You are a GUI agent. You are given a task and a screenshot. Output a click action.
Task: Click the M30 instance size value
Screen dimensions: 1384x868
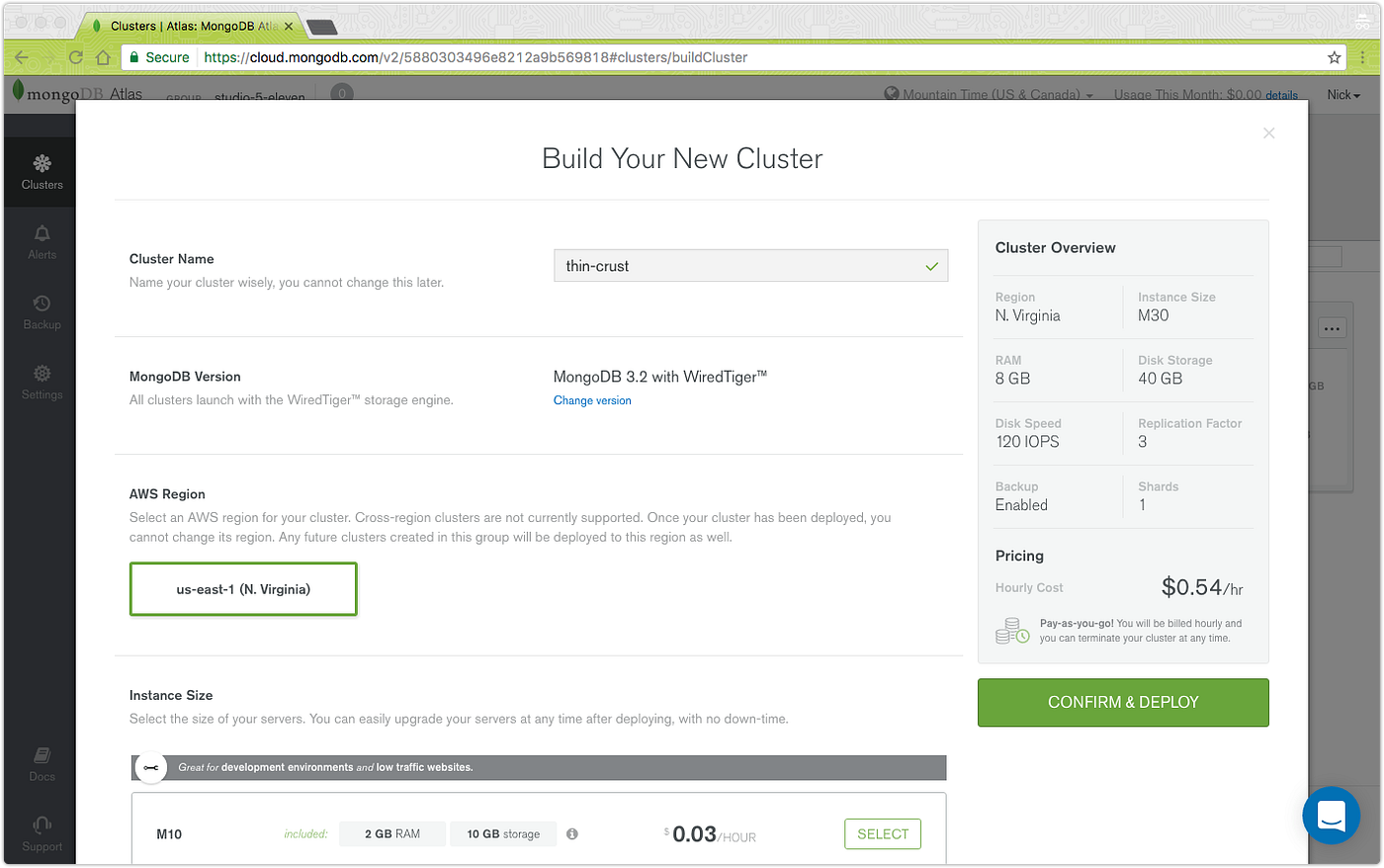click(x=1153, y=315)
